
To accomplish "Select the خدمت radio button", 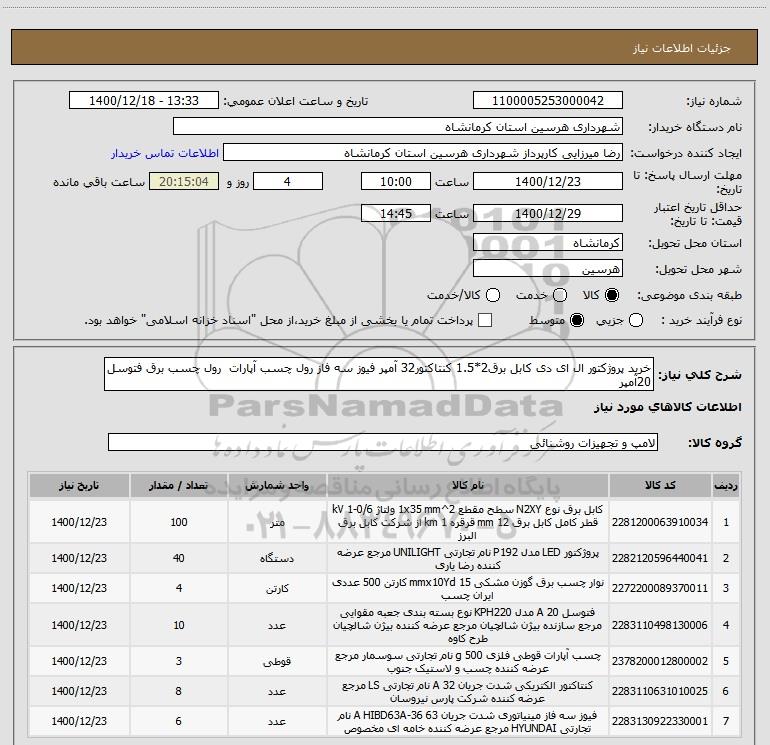I will [560, 295].
